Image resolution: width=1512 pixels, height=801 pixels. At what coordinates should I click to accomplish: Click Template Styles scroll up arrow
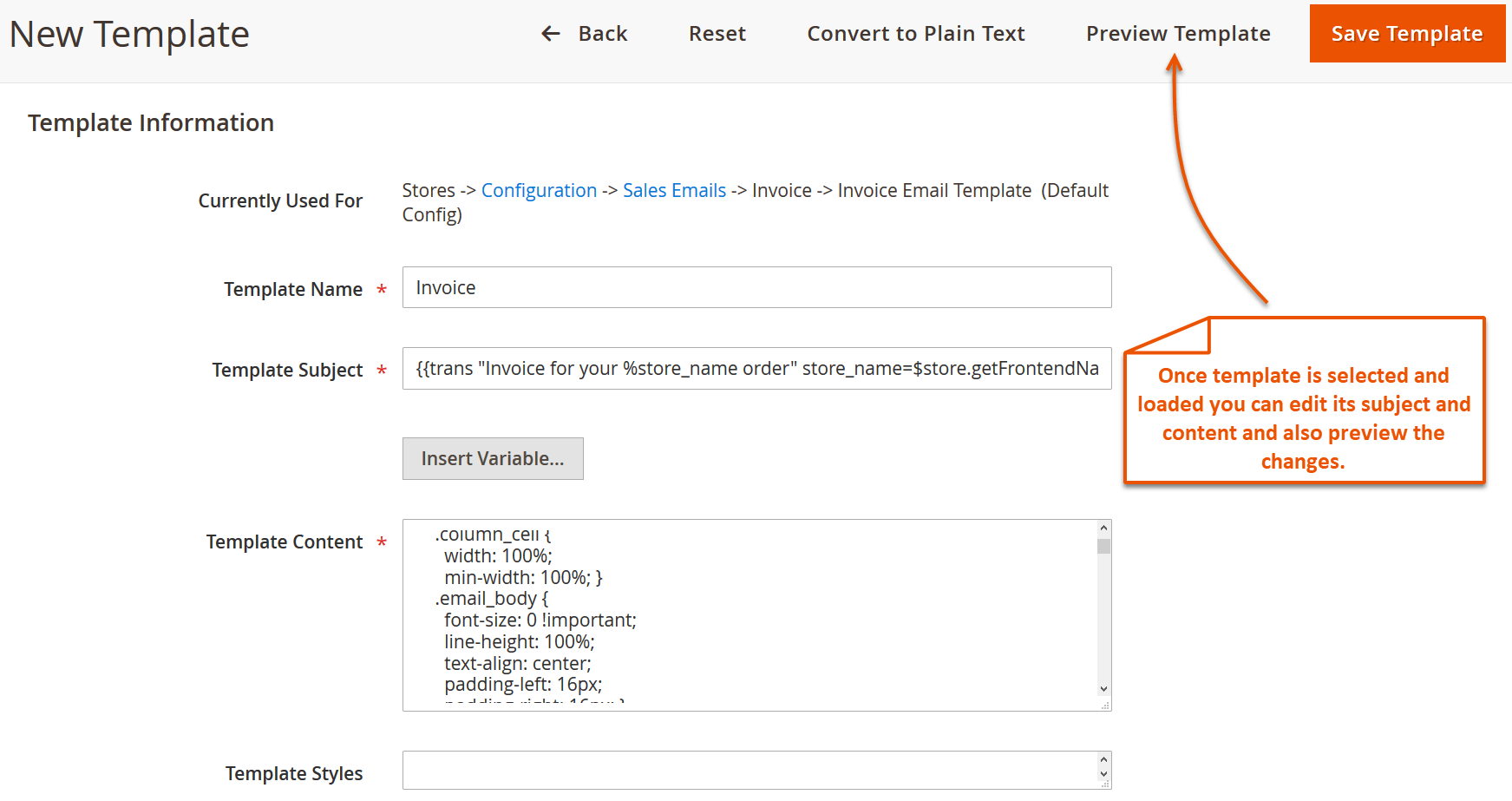1103,760
